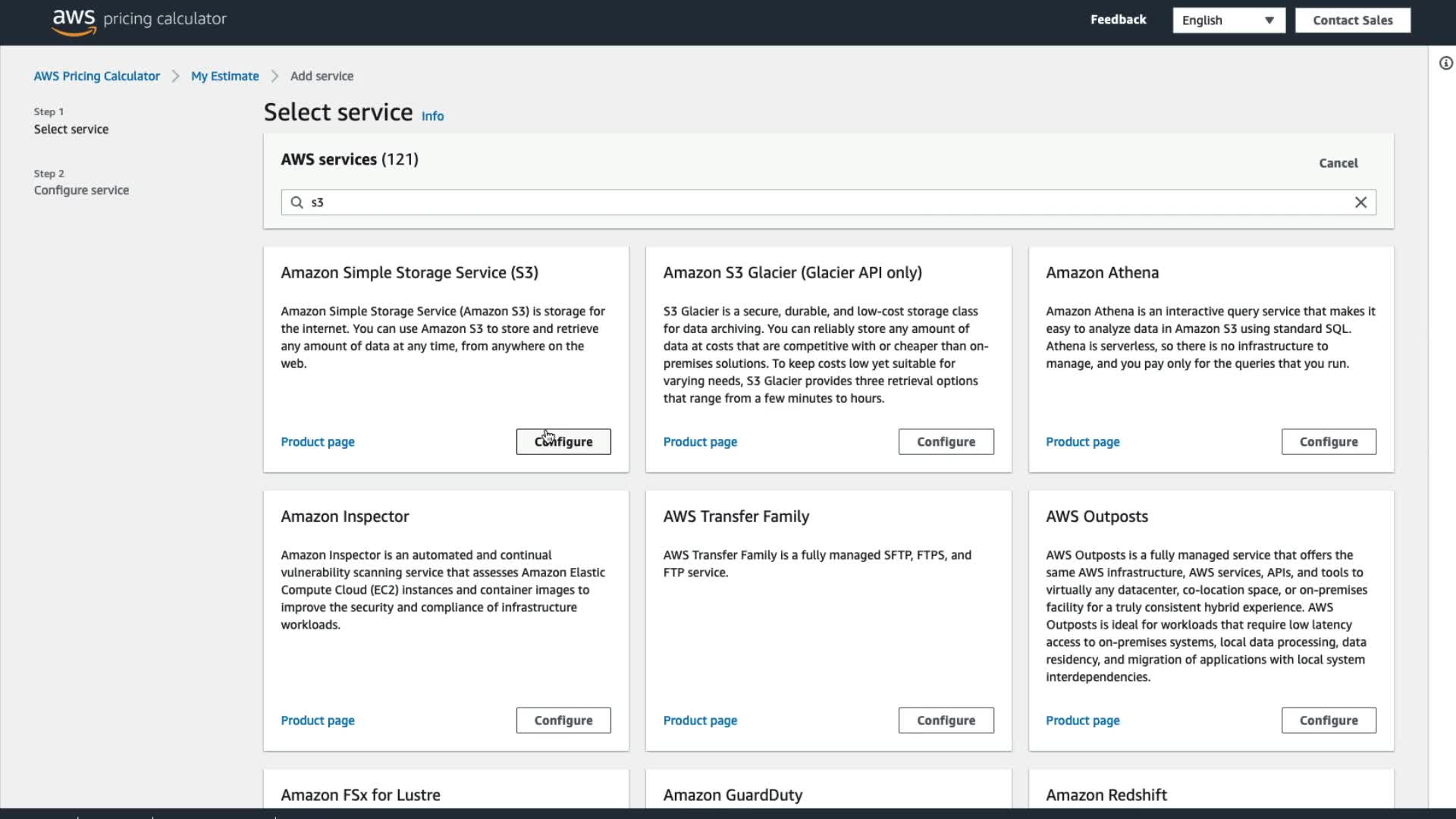Open the English language dropdown
The image size is (1456, 819).
[x=1228, y=20]
